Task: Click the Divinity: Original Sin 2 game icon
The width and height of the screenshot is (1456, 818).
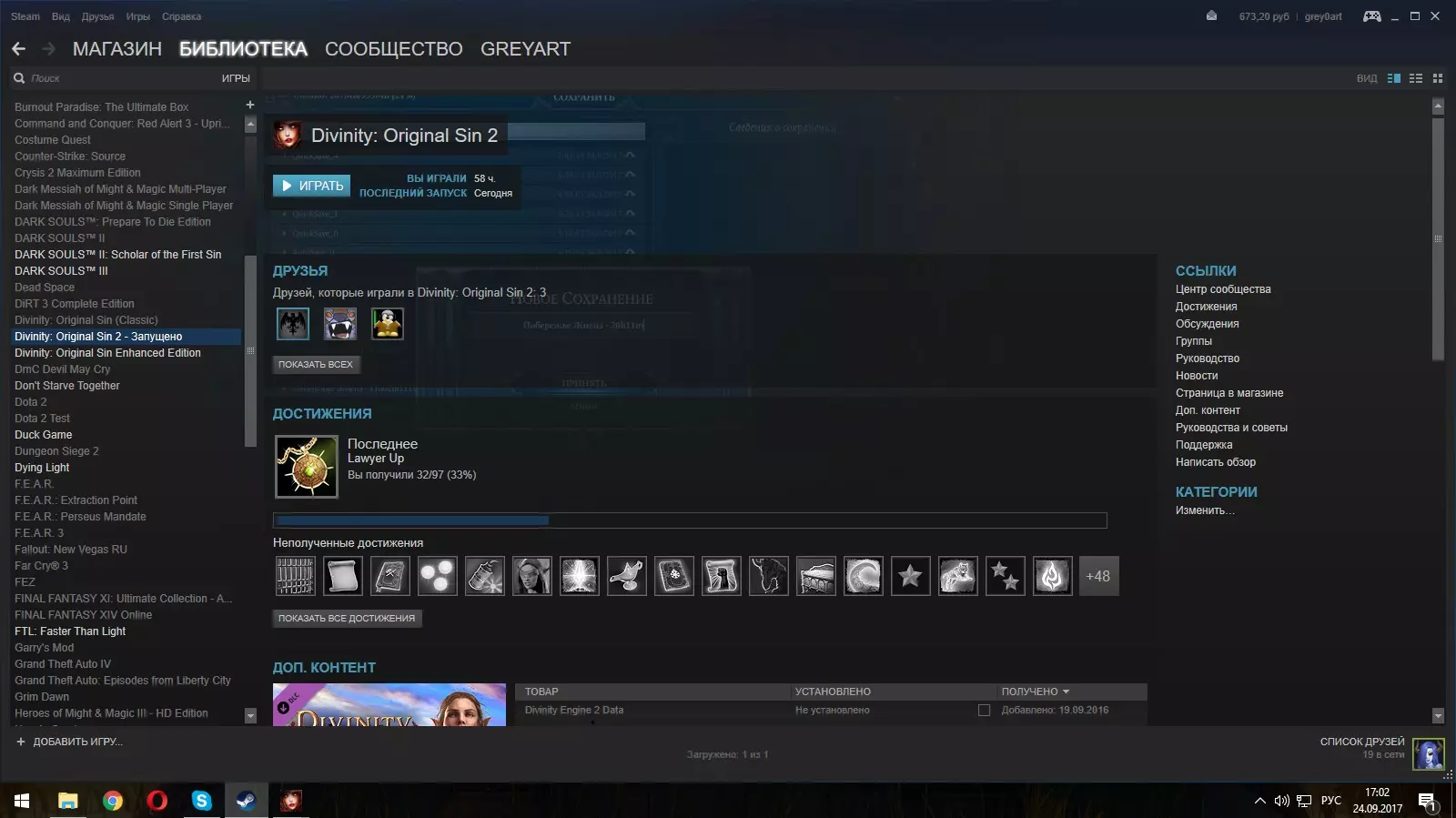Action: 288,136
